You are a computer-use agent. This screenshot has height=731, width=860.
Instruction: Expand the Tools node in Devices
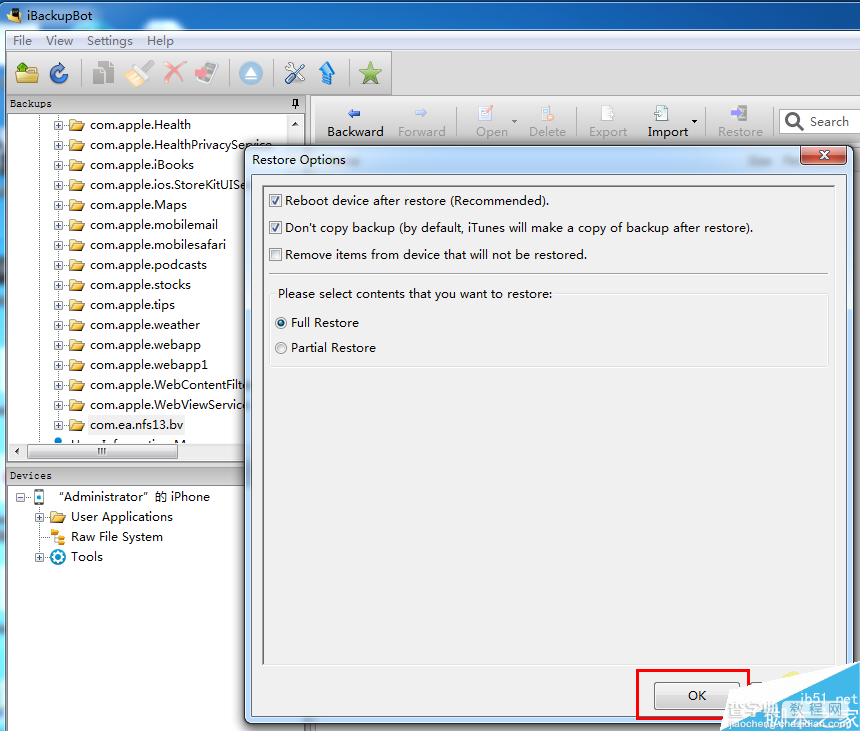coord(39,557)
